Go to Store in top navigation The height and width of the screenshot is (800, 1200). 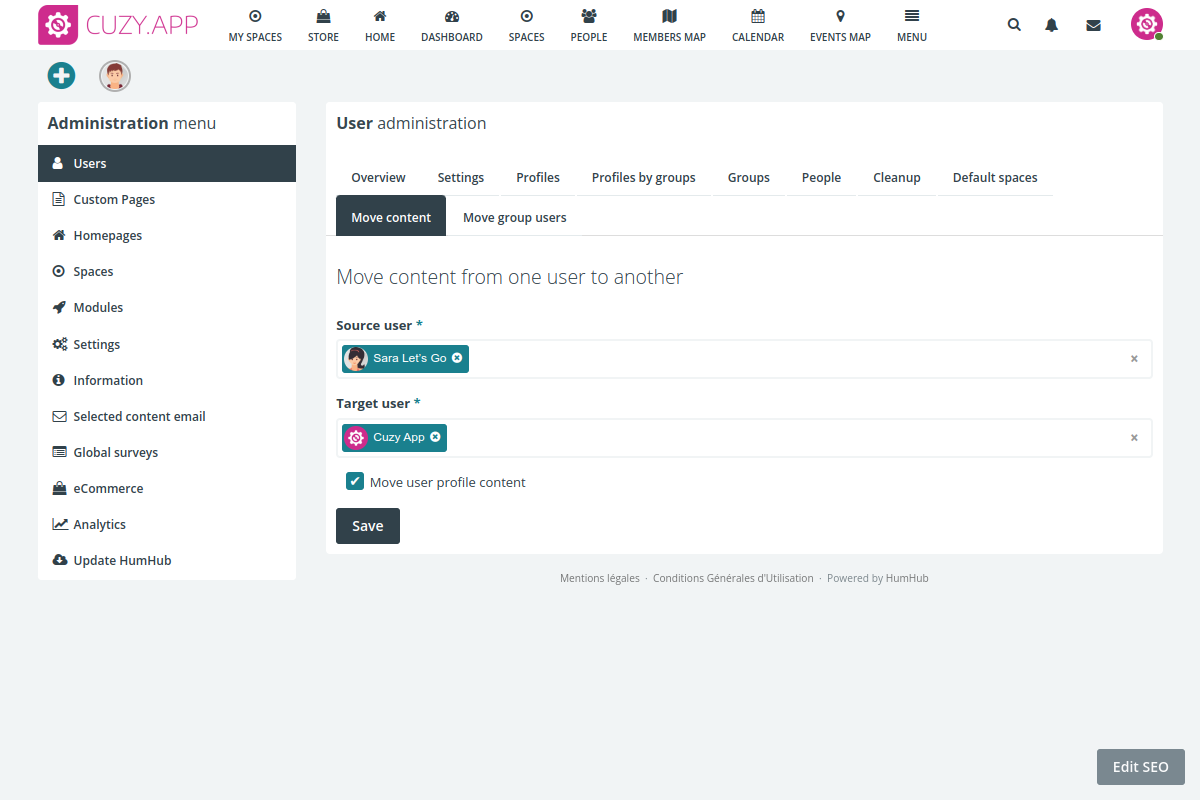(x=323, y=26)
